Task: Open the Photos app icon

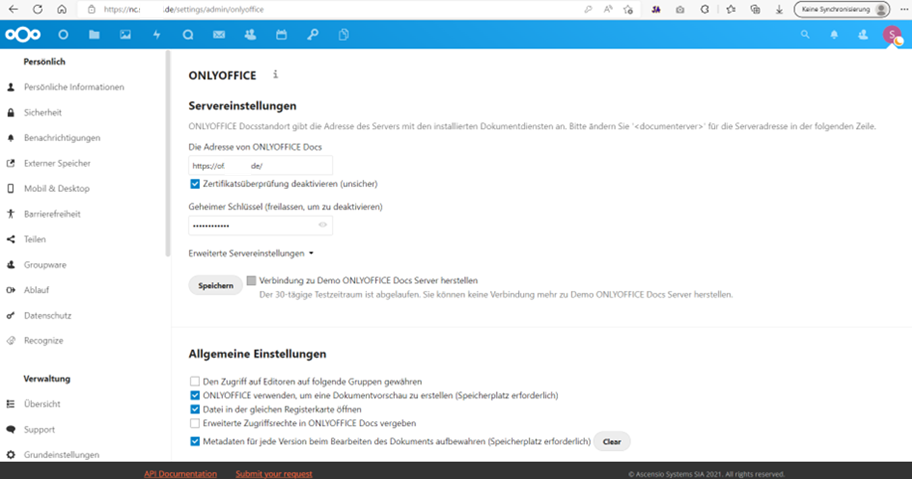Action: [x=125, y=35]
